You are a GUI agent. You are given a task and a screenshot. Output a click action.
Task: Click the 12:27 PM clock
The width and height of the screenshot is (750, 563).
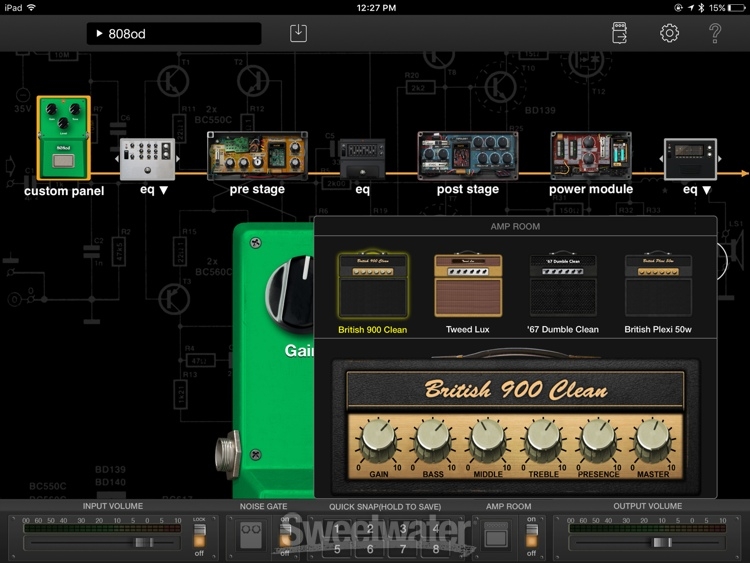coord(376,8)
